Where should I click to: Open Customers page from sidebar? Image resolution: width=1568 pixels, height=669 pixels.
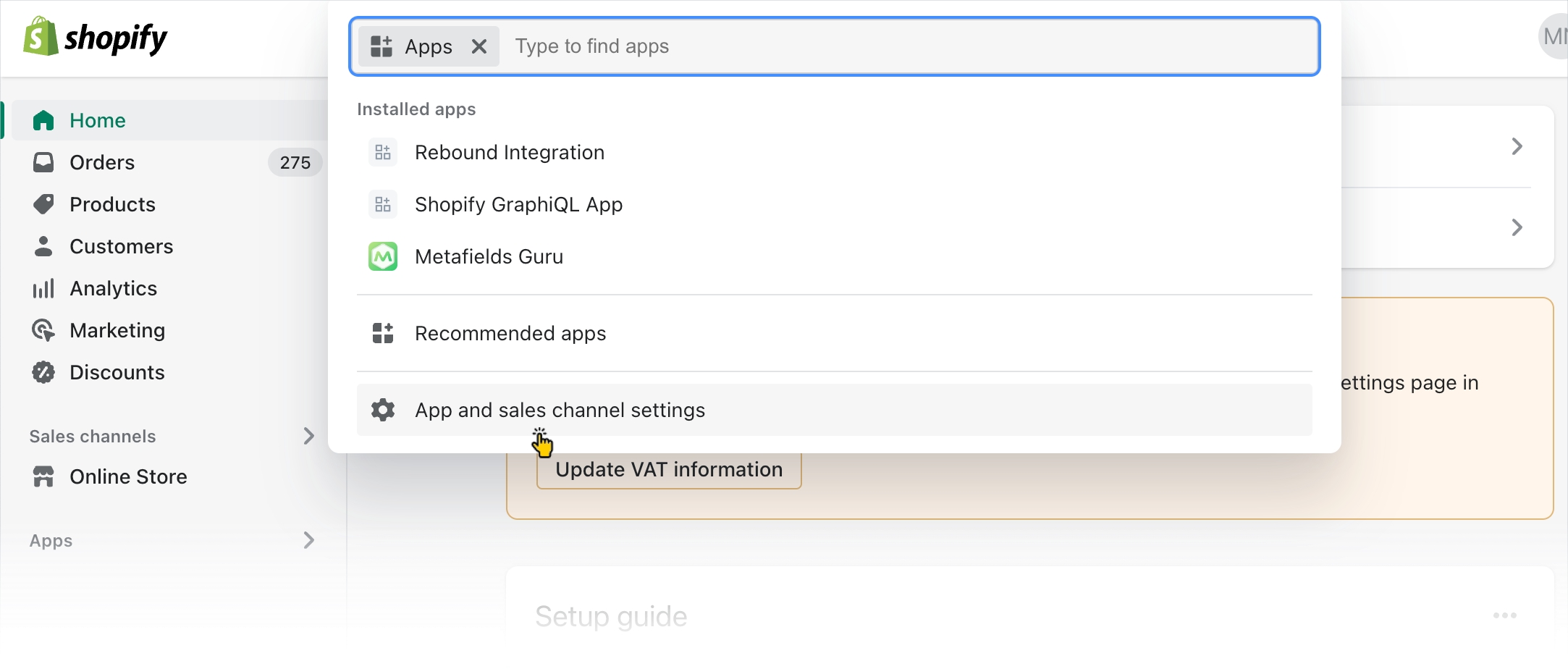pos(121,246)
